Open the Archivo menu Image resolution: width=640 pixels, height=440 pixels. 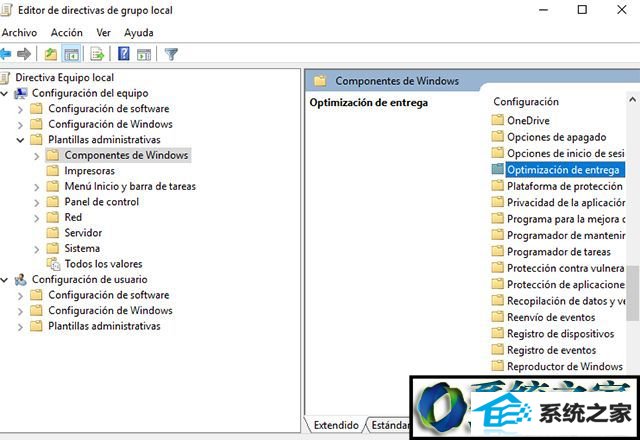click(x=19, y=32)
